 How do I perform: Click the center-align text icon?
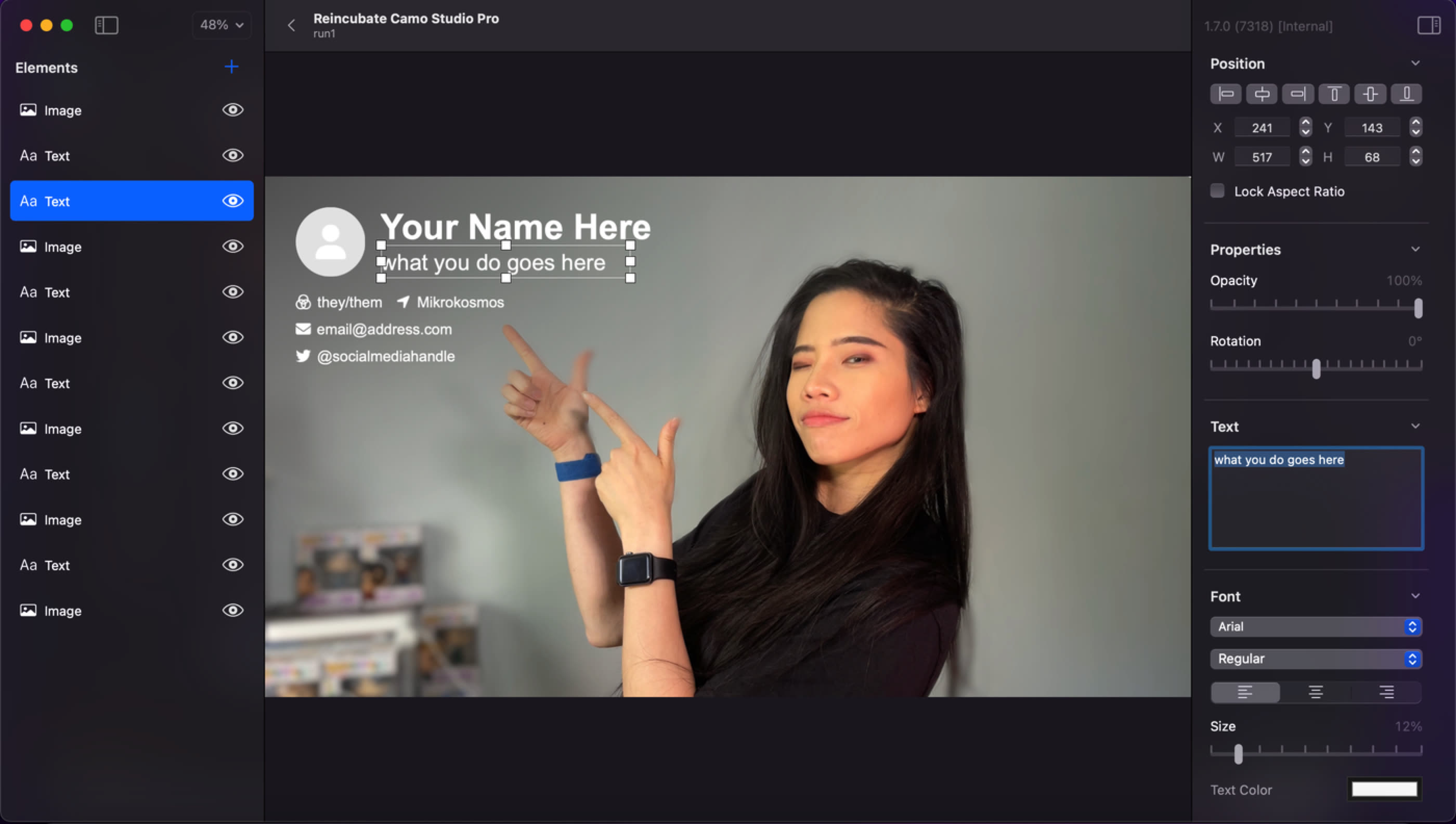click(1315, 692)
